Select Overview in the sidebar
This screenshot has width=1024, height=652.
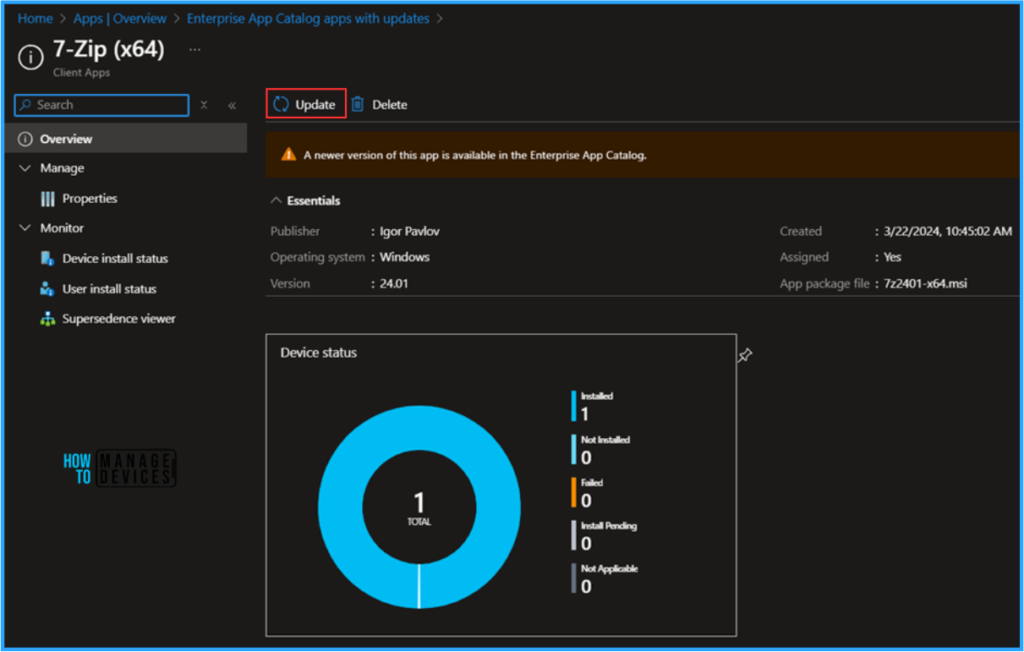(x=125, y=139)
